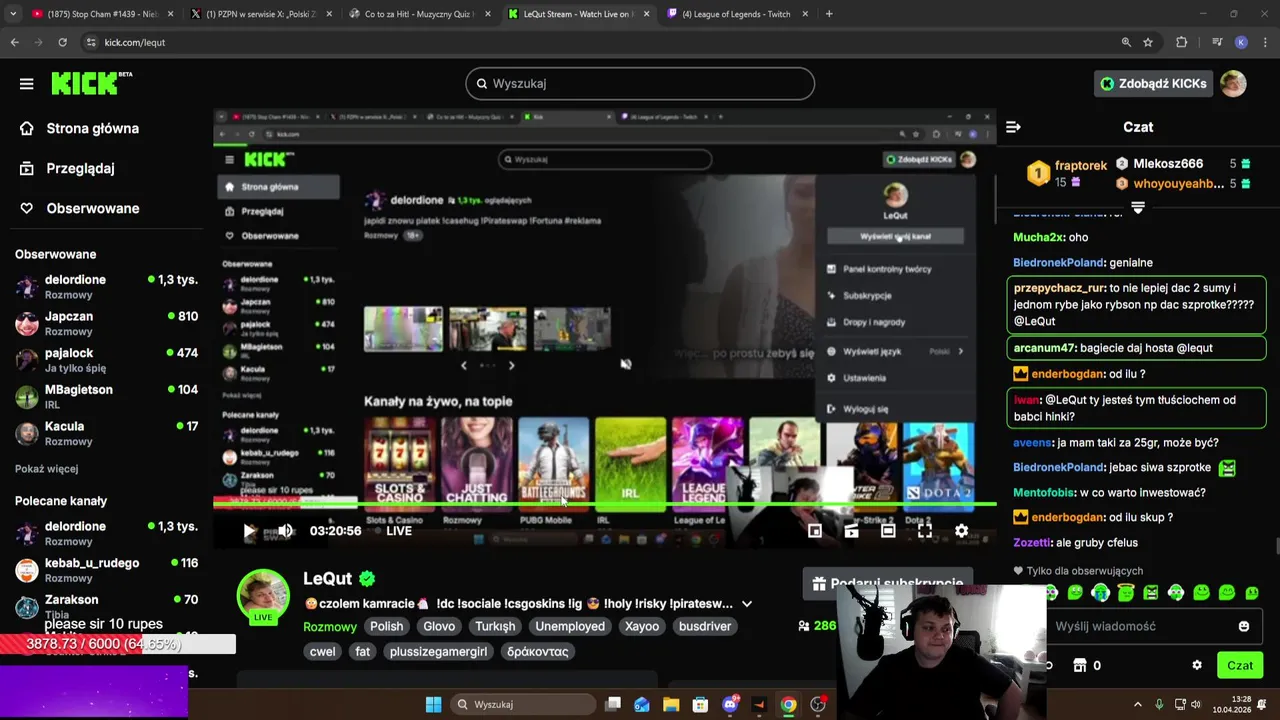Open File Explorer from the taskbar
The height and width of the screenshot is (720, 1280).
pyautogui.click(x=671, y=704)
